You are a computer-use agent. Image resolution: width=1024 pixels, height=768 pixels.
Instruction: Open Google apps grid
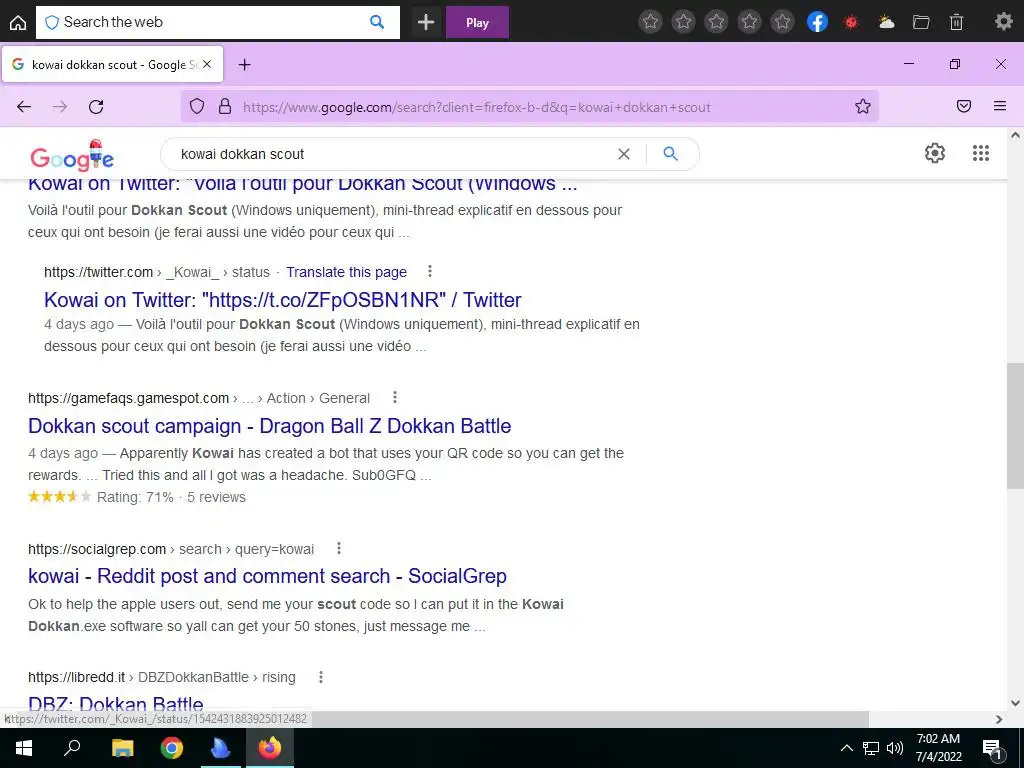981,153
